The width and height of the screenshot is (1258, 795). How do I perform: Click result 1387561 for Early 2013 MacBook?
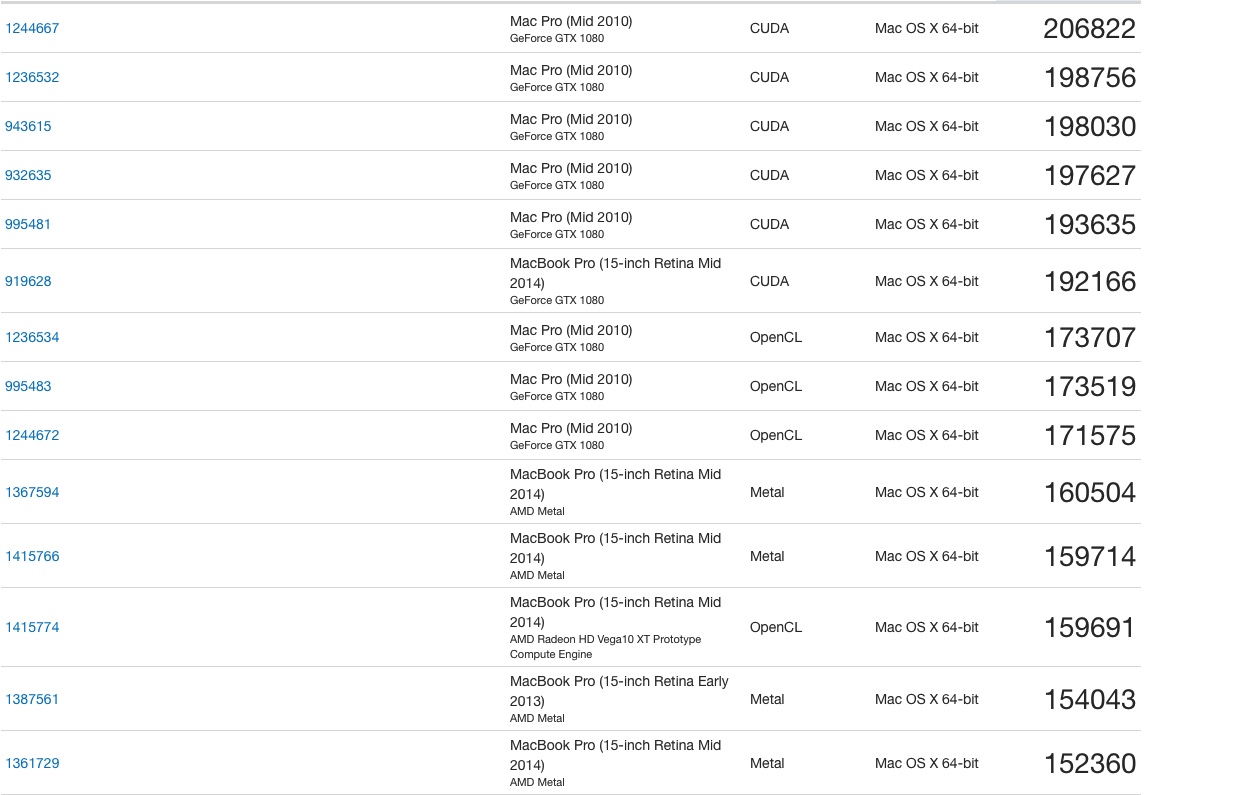pyautogui.click(x=32, y=700)
